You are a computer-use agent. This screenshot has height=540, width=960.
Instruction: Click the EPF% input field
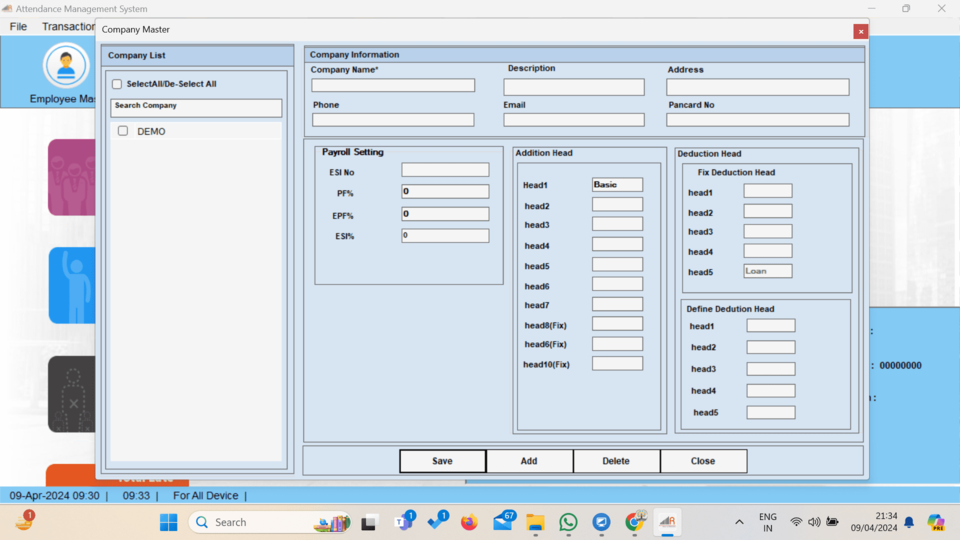[445, 214]
